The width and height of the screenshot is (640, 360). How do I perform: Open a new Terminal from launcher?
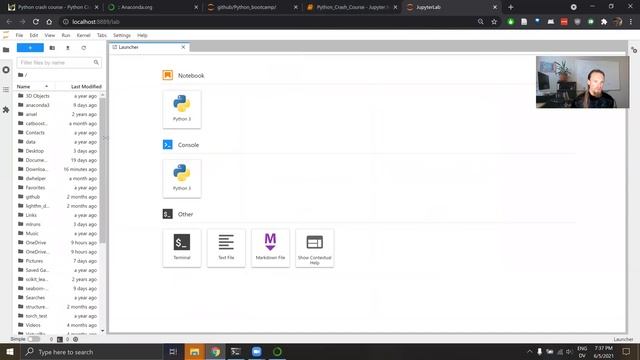pos(182,248)
